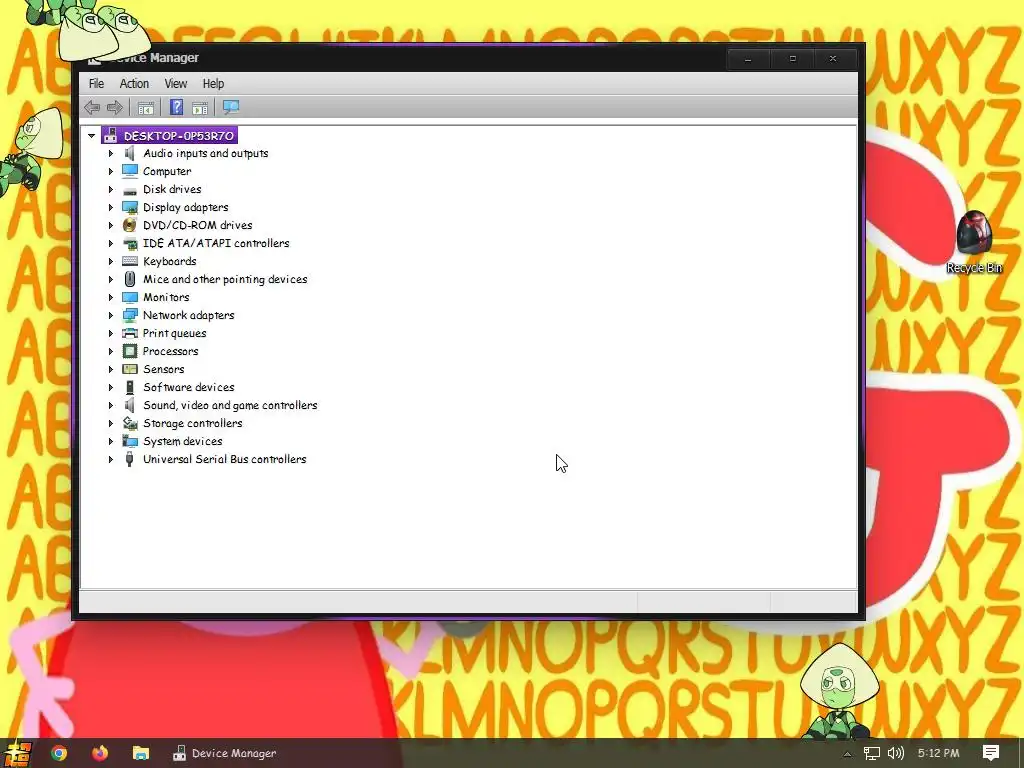Launch Google Chrome from the taskbar
Screen dimensions: 1024x768
59,753
